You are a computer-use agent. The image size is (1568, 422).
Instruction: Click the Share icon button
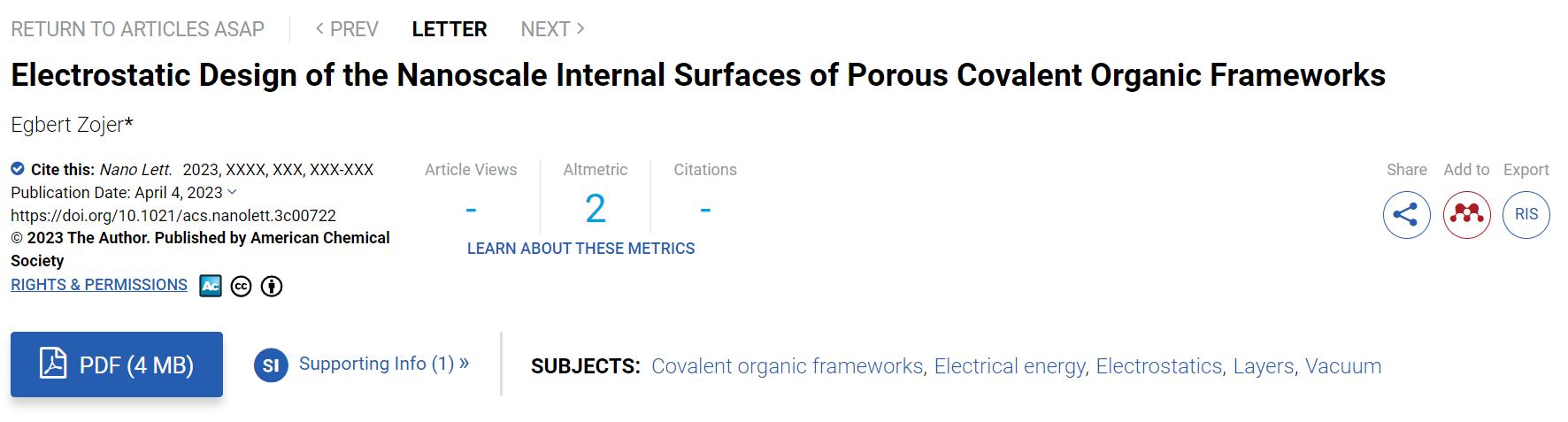point(1406,215)
